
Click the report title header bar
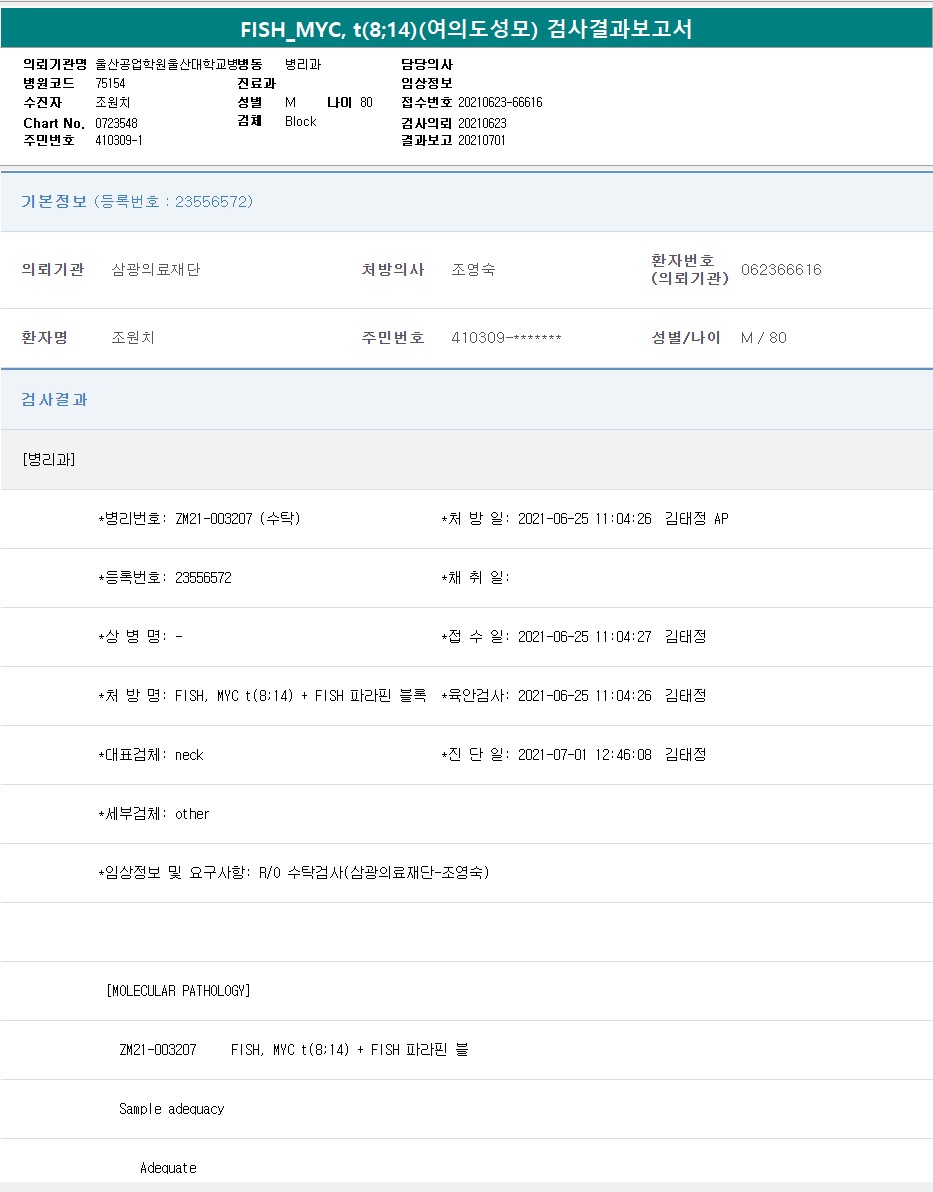coord(466,29)
